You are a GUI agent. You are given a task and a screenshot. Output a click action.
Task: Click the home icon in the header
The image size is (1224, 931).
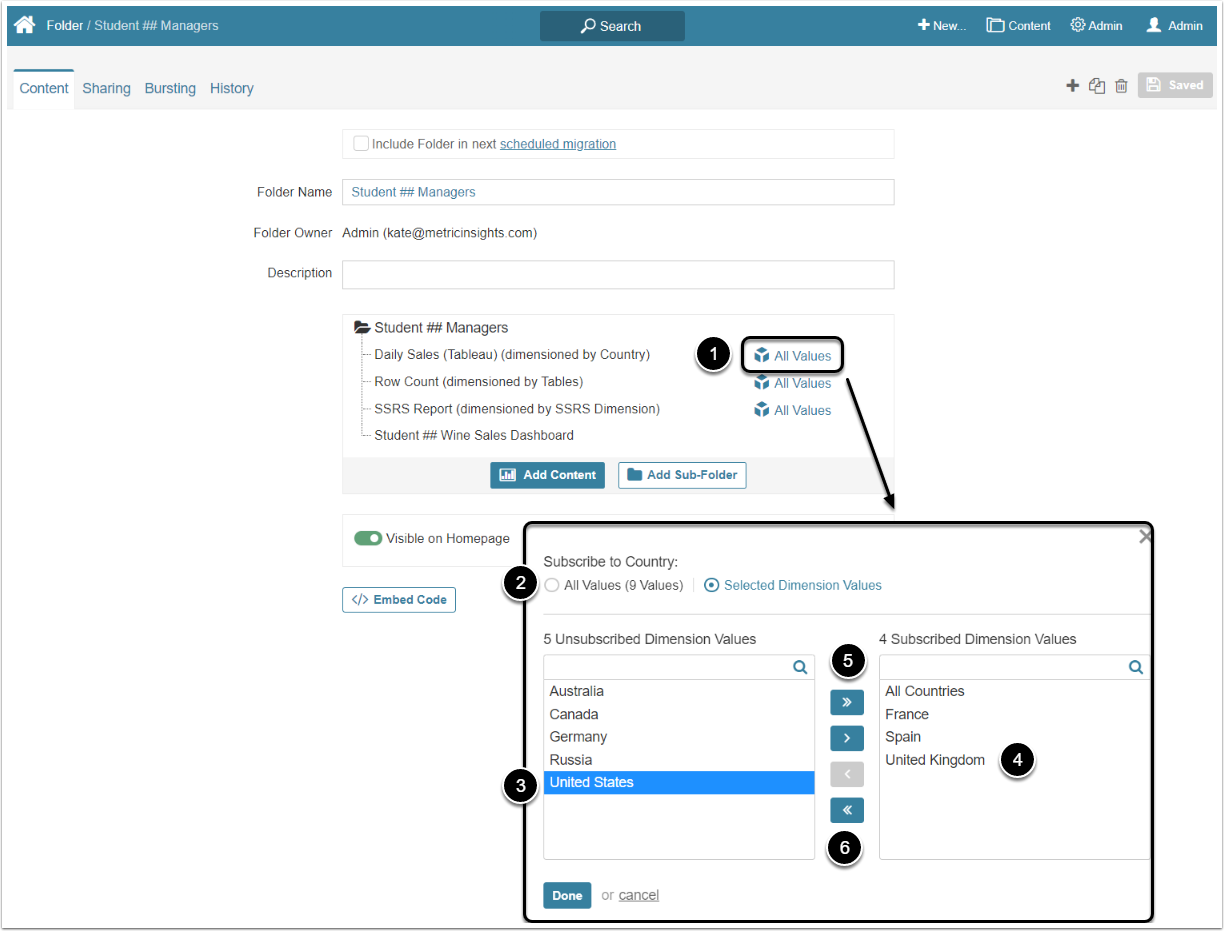(24, 25)
